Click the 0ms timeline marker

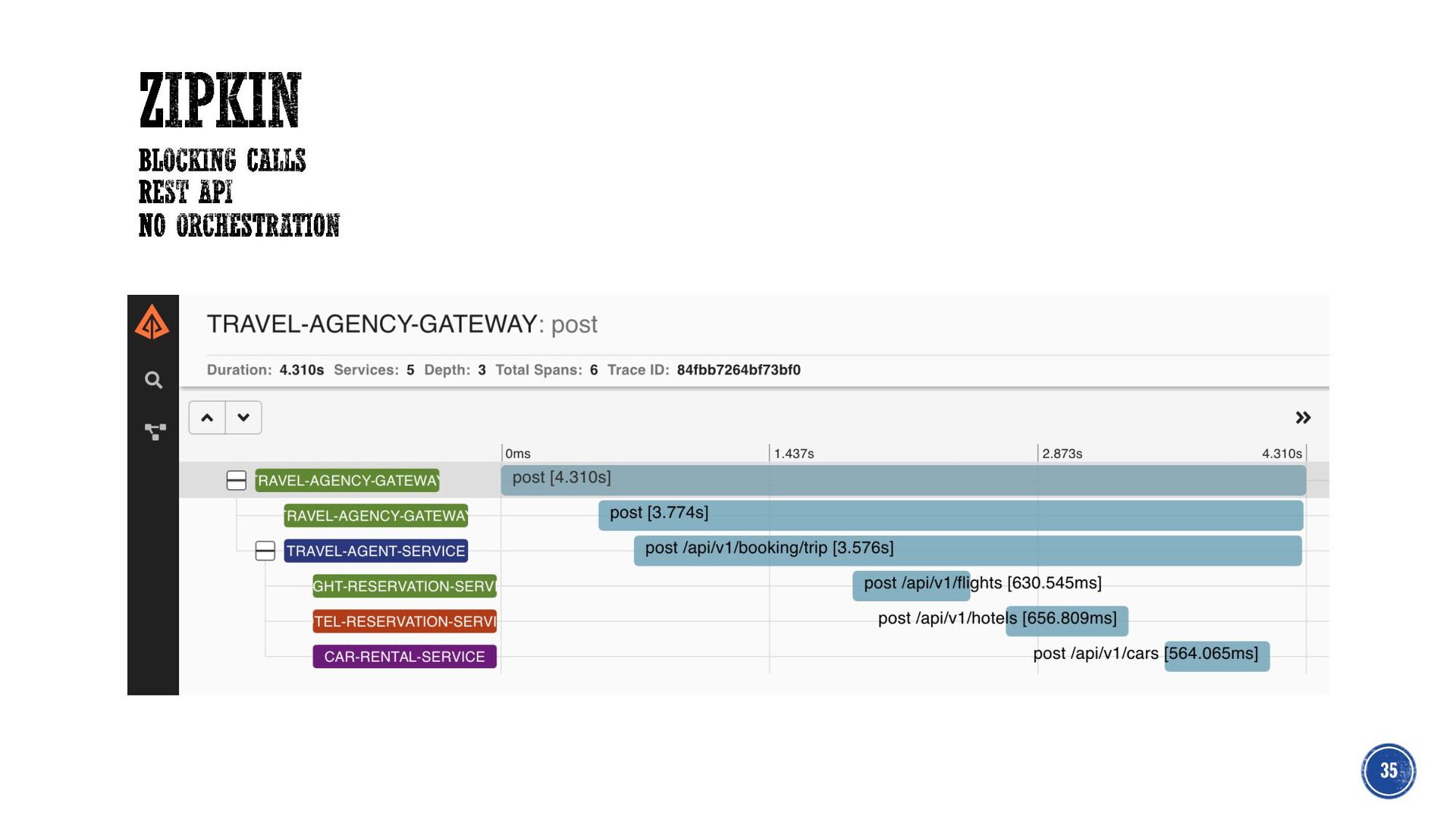point(518,453)
